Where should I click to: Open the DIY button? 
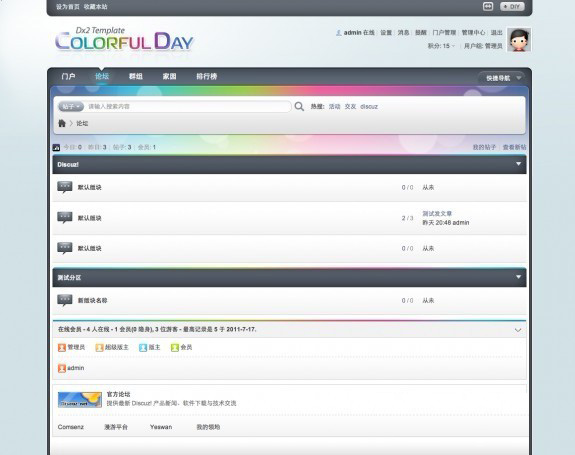(512, 7)
